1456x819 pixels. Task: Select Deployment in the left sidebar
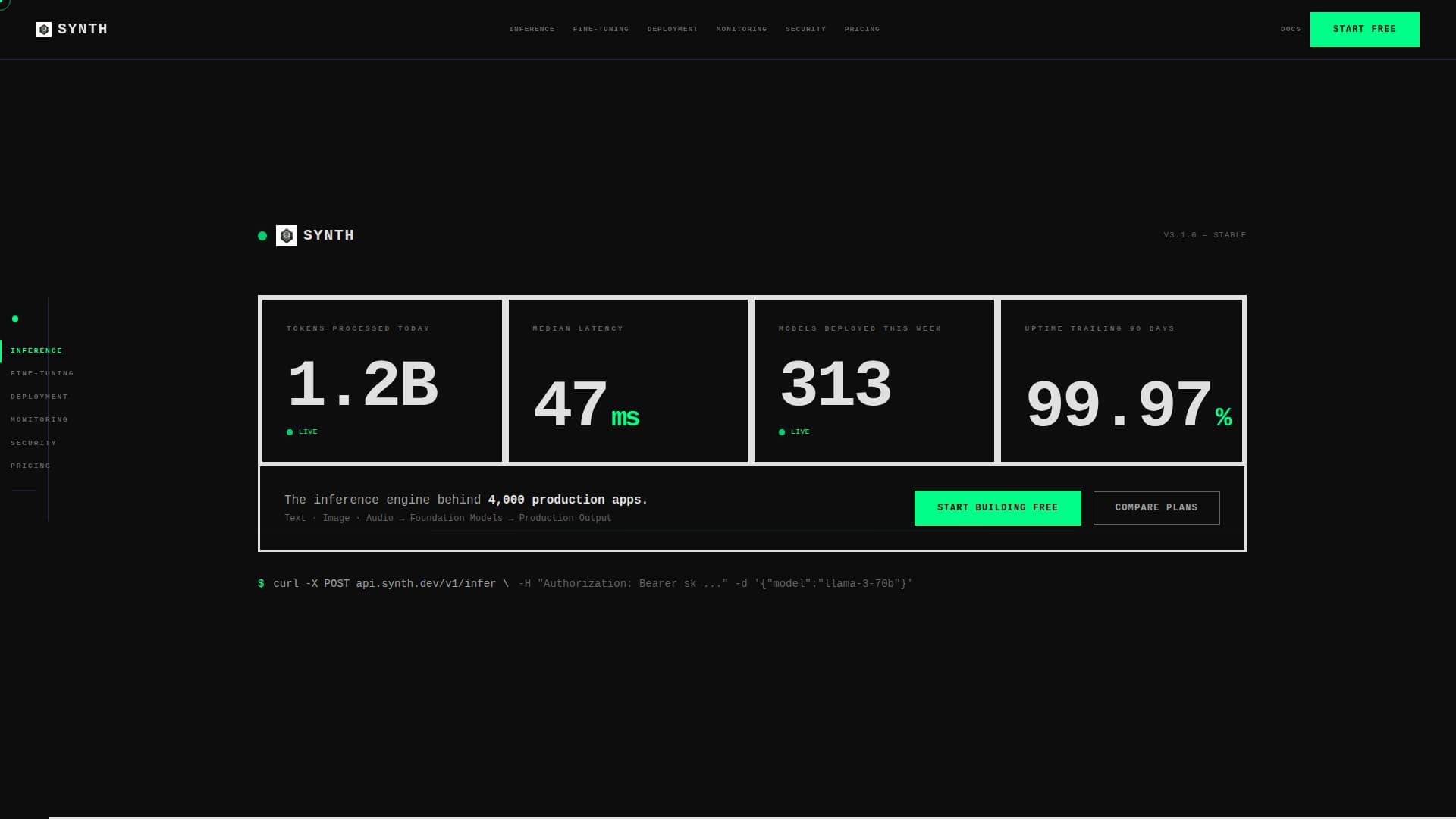tap(39, 397)
